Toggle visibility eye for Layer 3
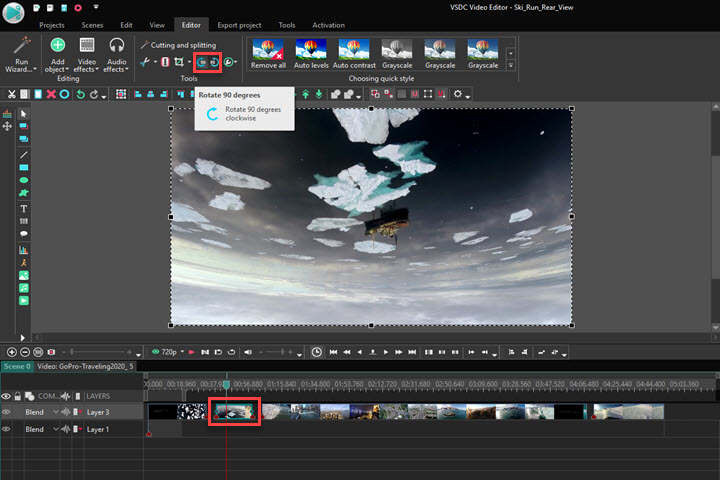The width and height of the screenshot is (720, 480). tap(6, 412)
